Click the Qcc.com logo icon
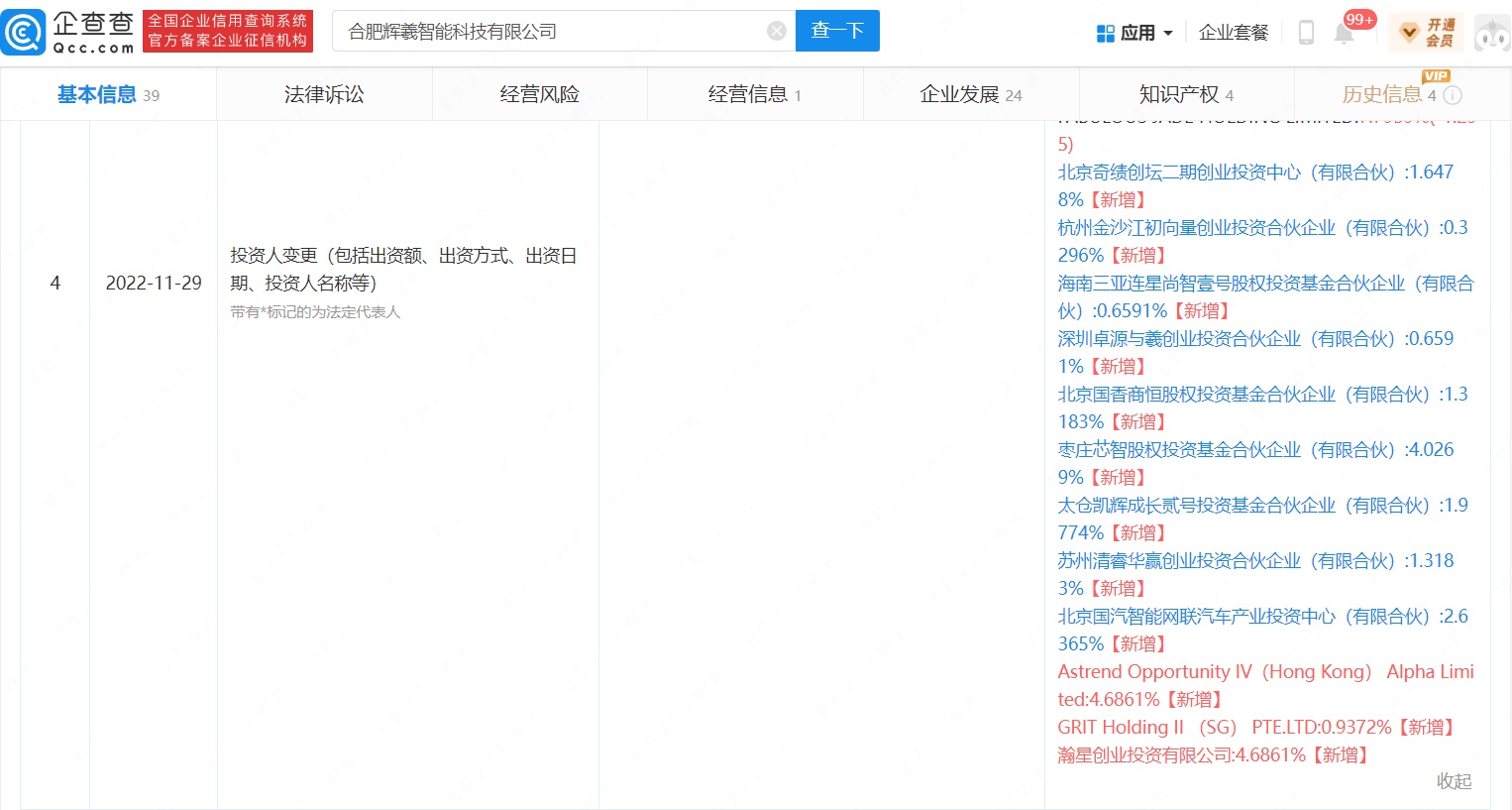Viewport: 1512px width, 810px height. [24, 32]
